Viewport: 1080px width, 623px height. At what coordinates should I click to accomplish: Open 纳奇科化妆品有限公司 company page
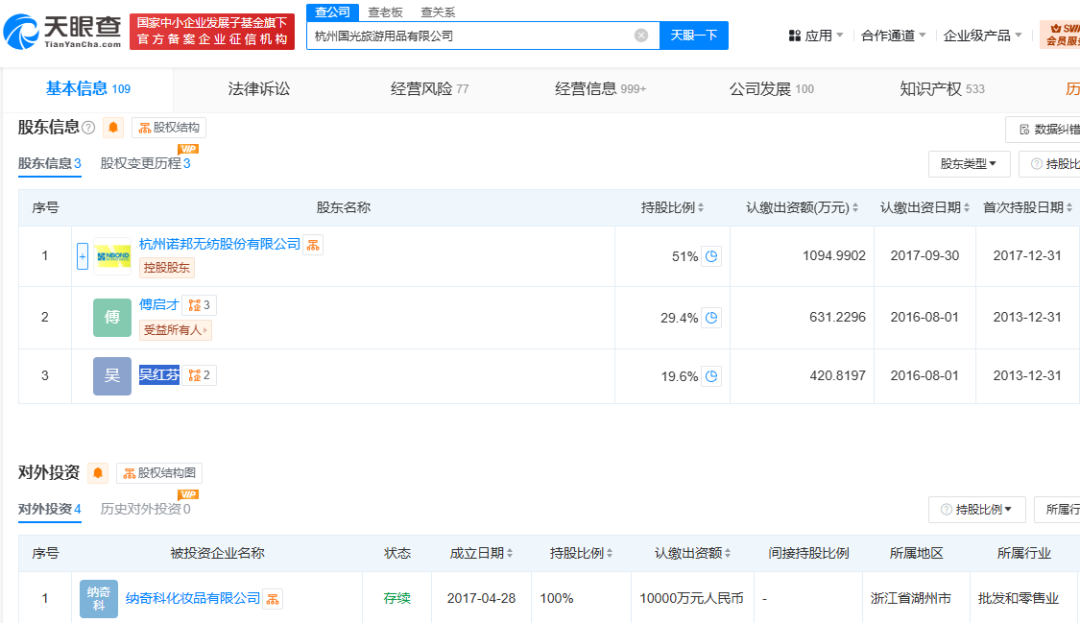195,597
